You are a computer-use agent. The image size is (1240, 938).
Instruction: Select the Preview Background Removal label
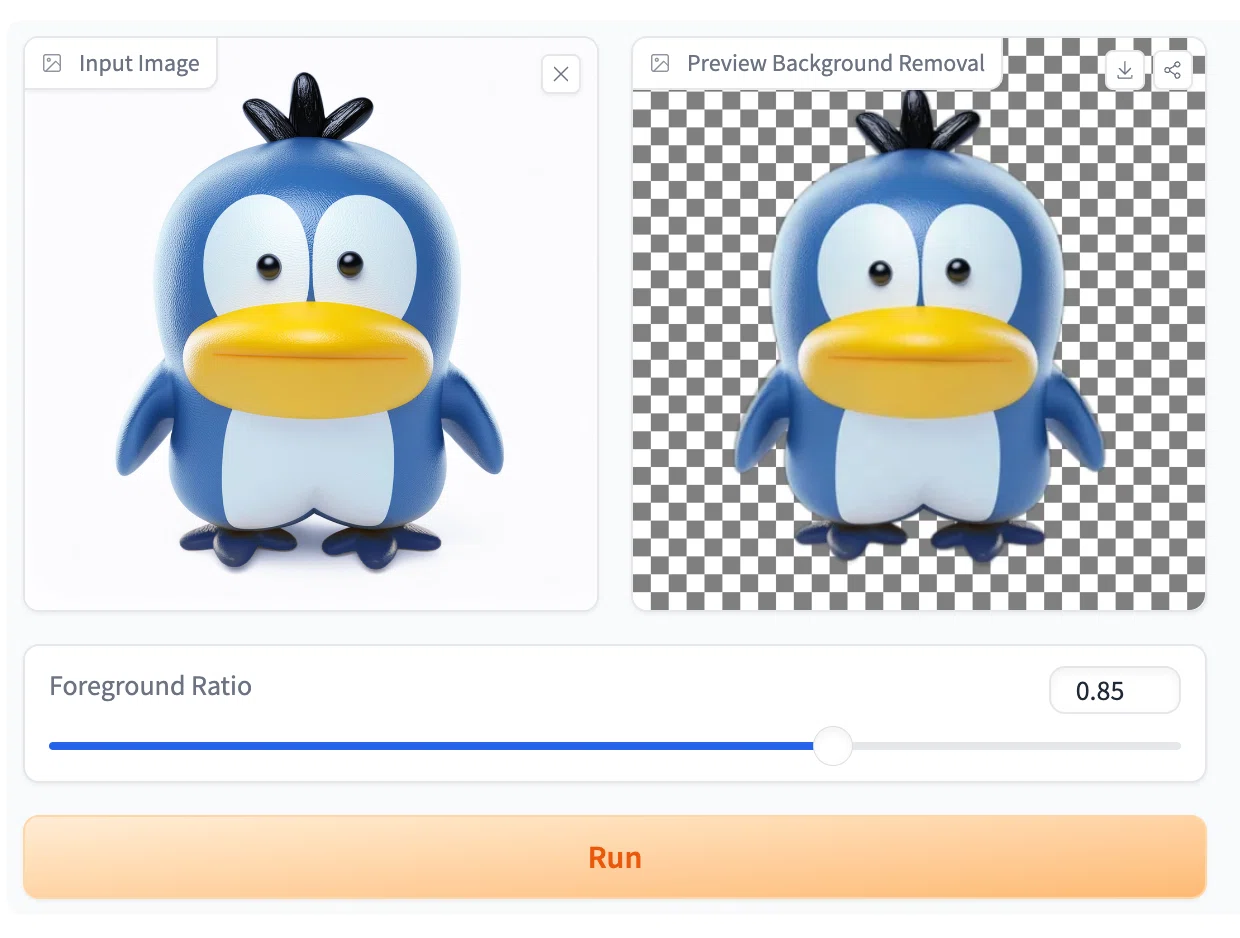click(835, 64)
